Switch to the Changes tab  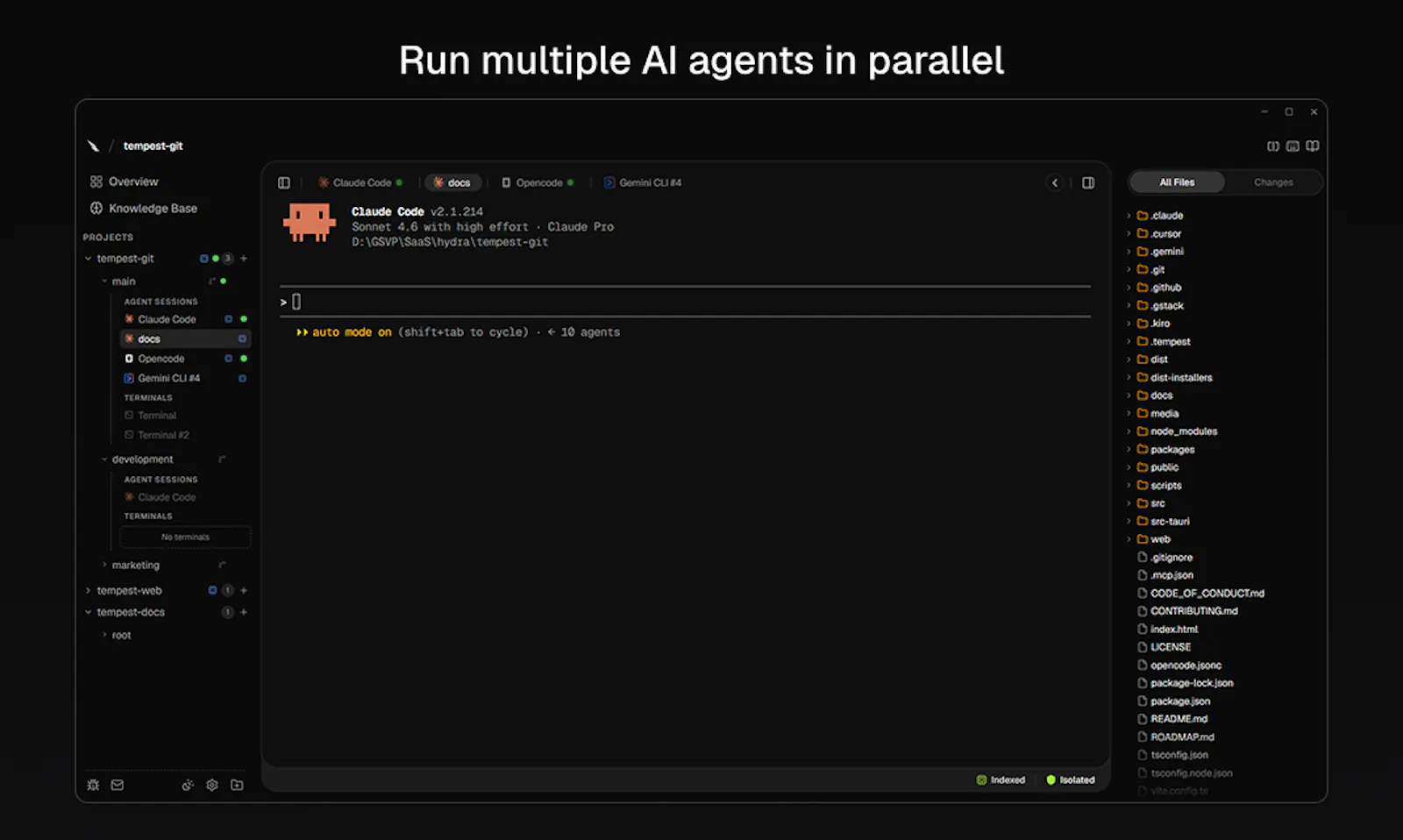(1273, 182)
